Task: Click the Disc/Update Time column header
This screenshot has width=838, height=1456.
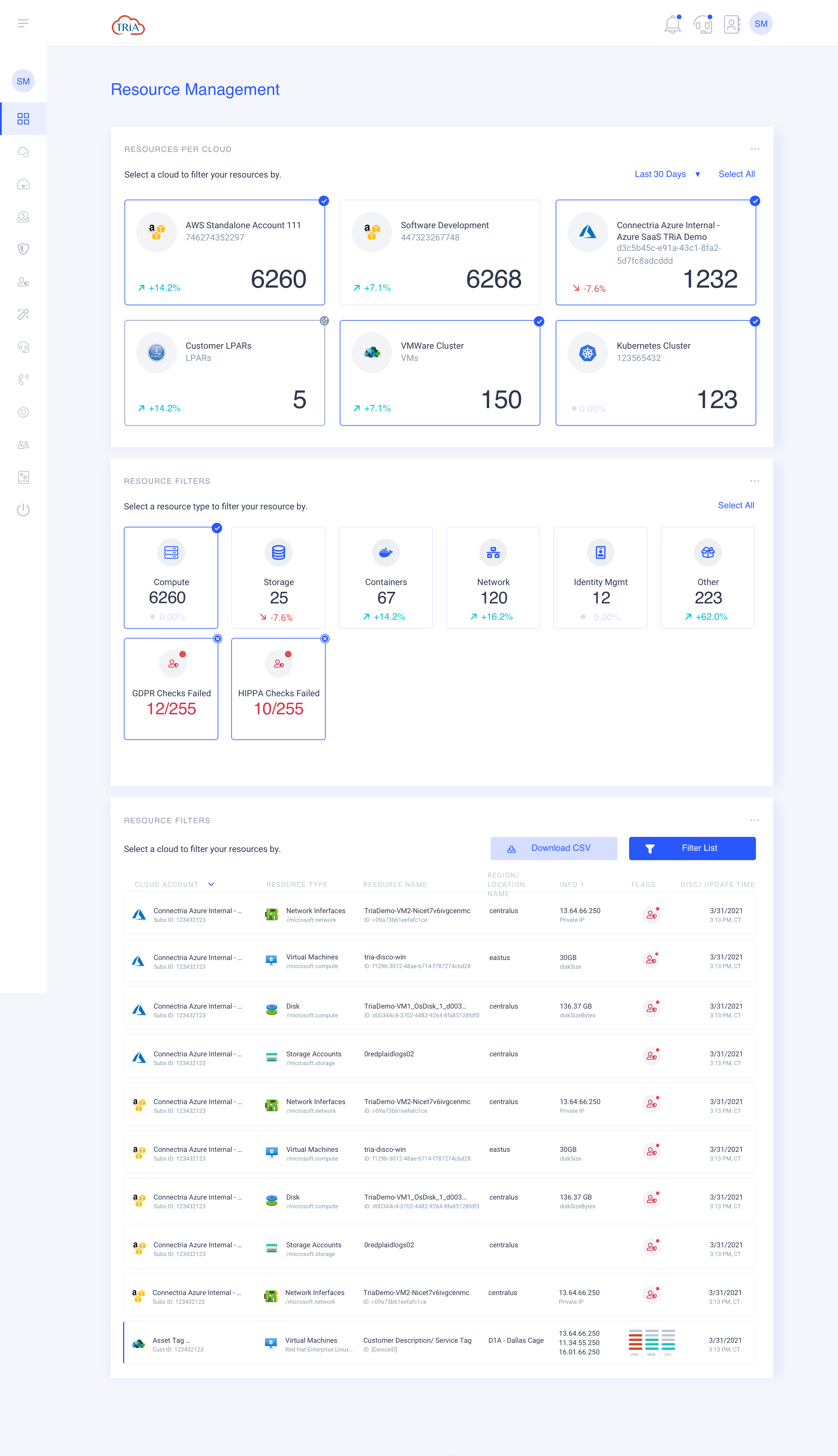Action: [717, 884]
